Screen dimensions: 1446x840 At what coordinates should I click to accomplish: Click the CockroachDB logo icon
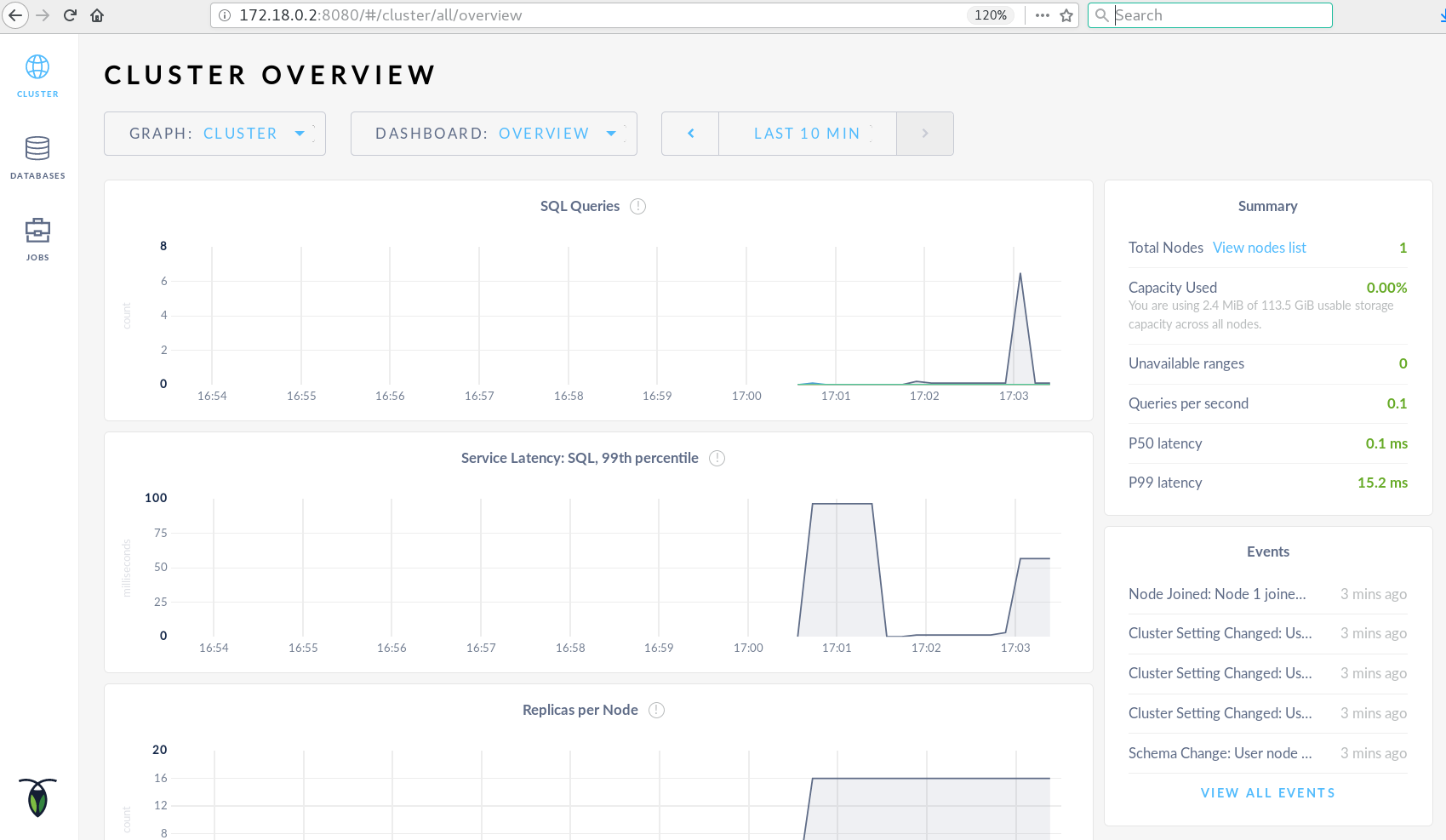click(x=37, y=797)
